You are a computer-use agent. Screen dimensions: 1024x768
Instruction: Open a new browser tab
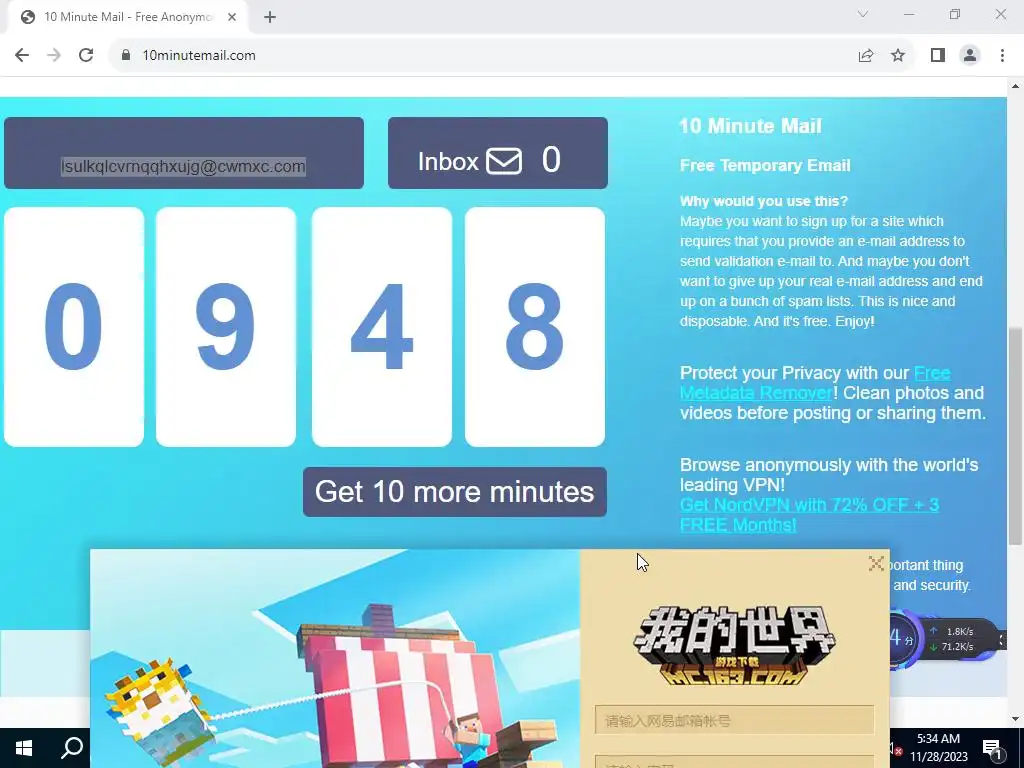pyautogui.click(x=270, y=18)
